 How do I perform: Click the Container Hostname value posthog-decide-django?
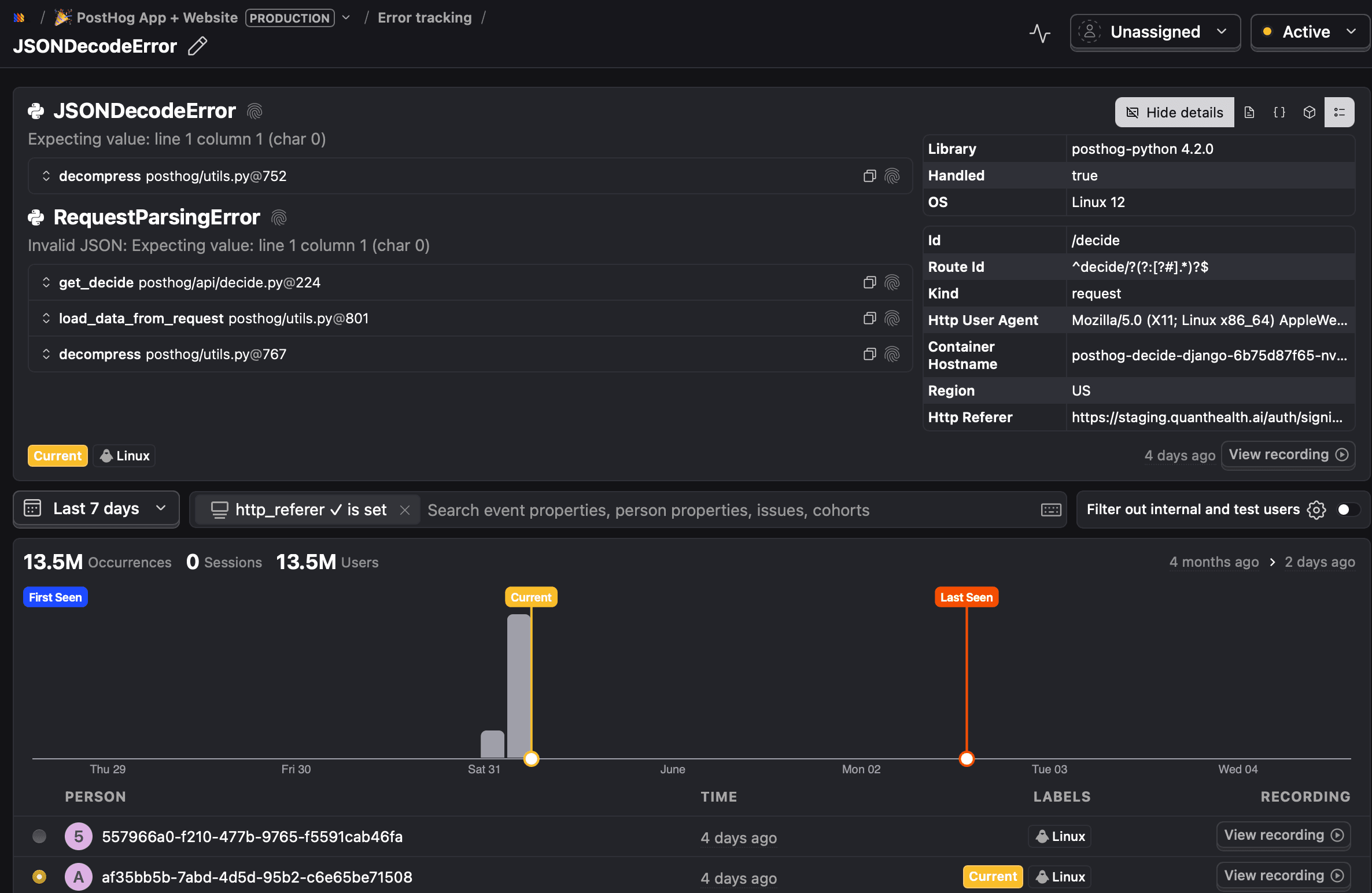1209,356
